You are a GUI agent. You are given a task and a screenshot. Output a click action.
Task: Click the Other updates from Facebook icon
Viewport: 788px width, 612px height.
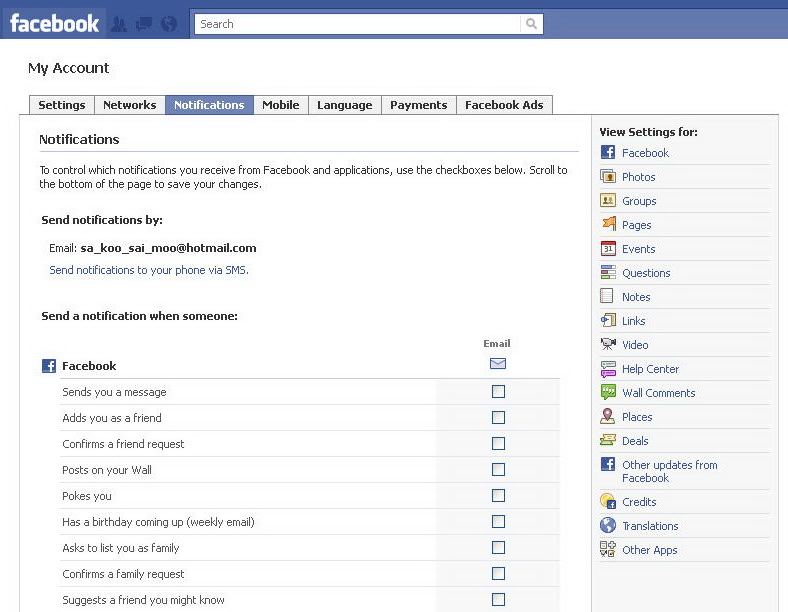(x=608, y=464)
